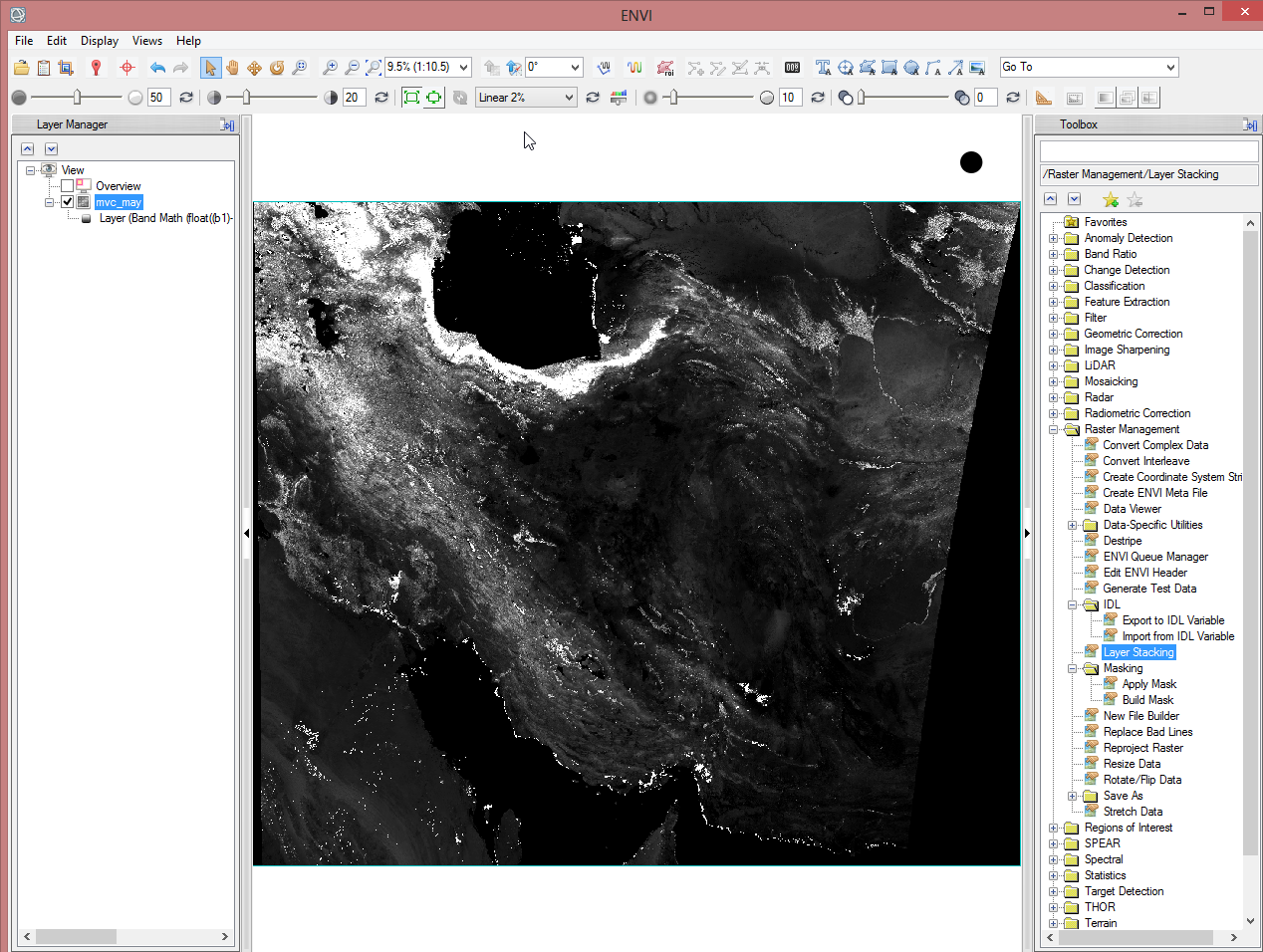Click the Zoom in magnifier icon
Viewport: 1263px width, 952px height.
coord(330,68)
